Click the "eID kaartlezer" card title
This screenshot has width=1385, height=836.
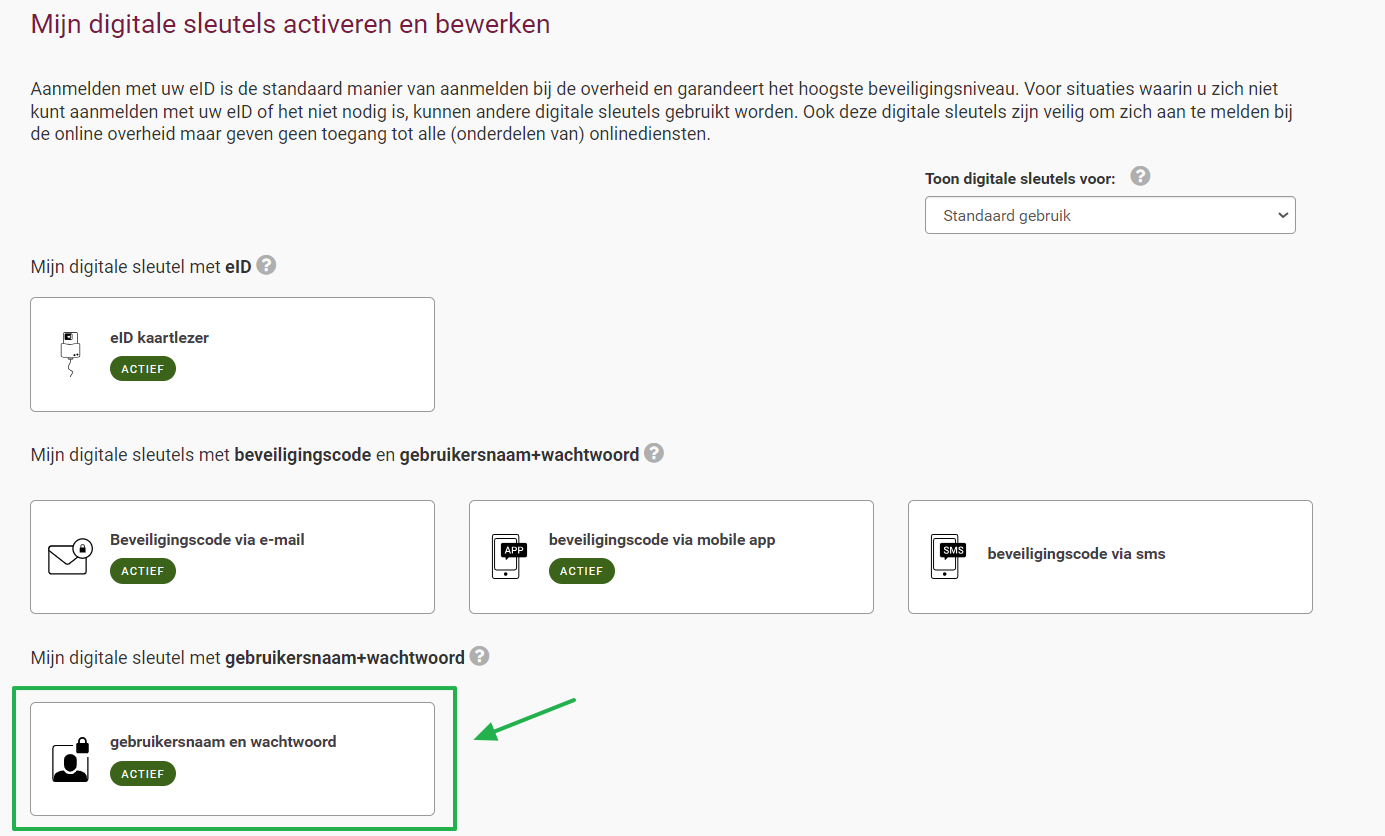click(x=160, y=337)
